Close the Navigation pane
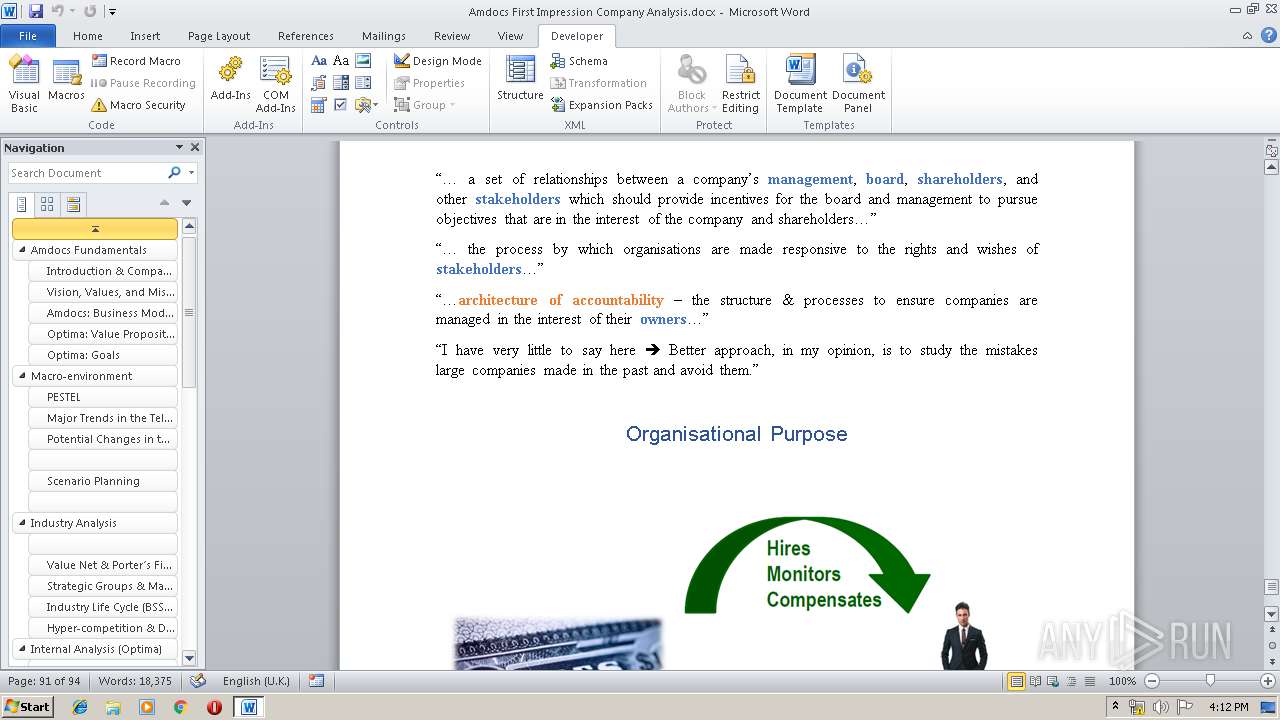Screen dimensions: 1280x720 [x=195, y=147]
